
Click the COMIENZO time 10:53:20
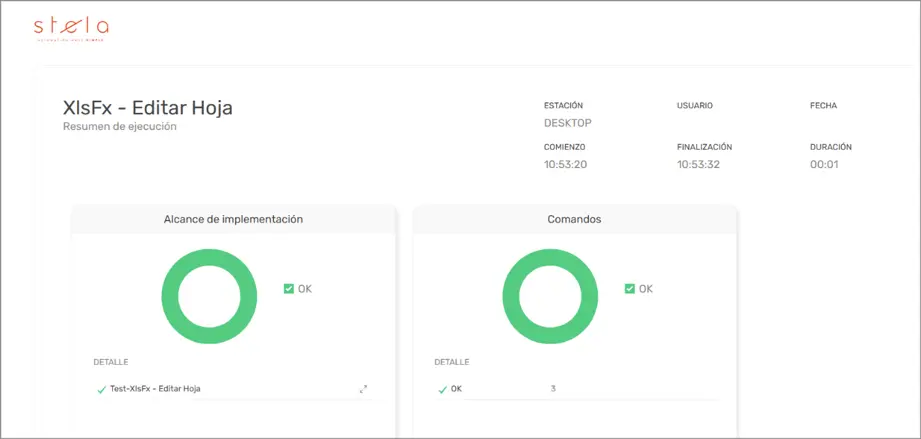565,165
